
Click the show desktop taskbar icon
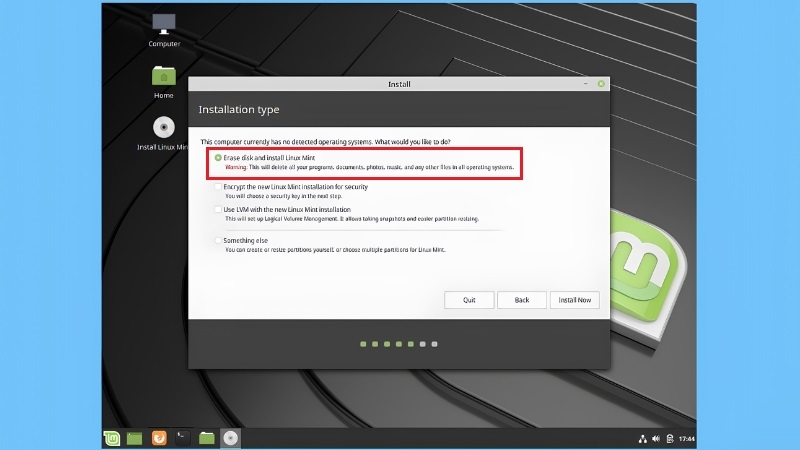pos(135,438)
